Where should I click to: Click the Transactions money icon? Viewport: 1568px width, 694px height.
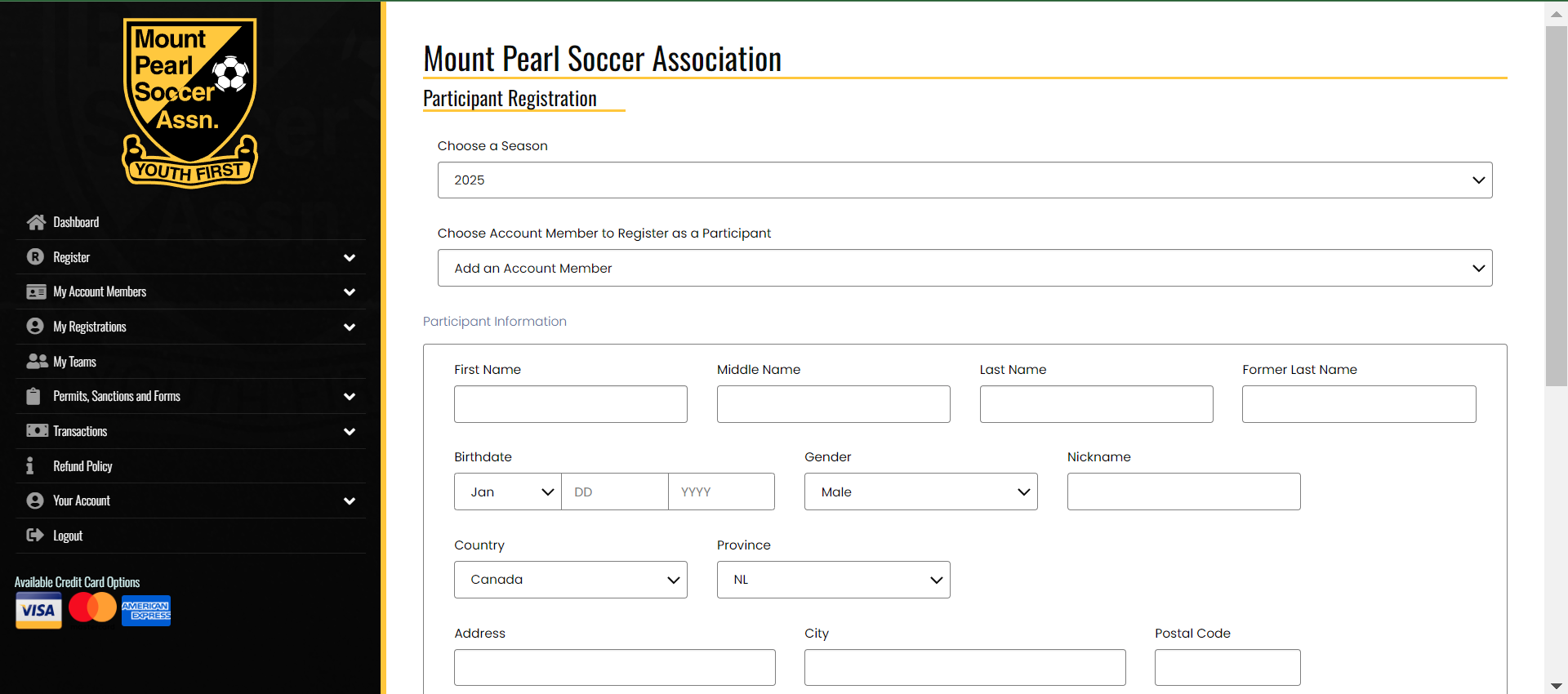point(37,430)
